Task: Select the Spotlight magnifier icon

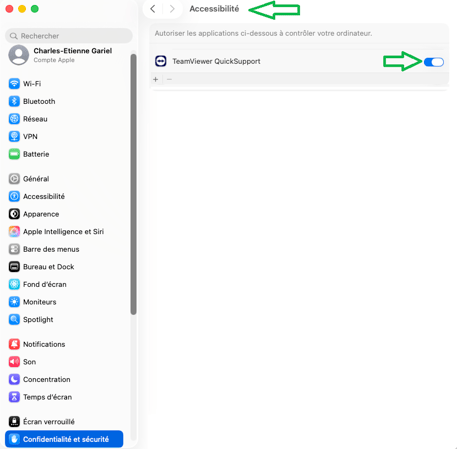Action: tap(14, 319)
